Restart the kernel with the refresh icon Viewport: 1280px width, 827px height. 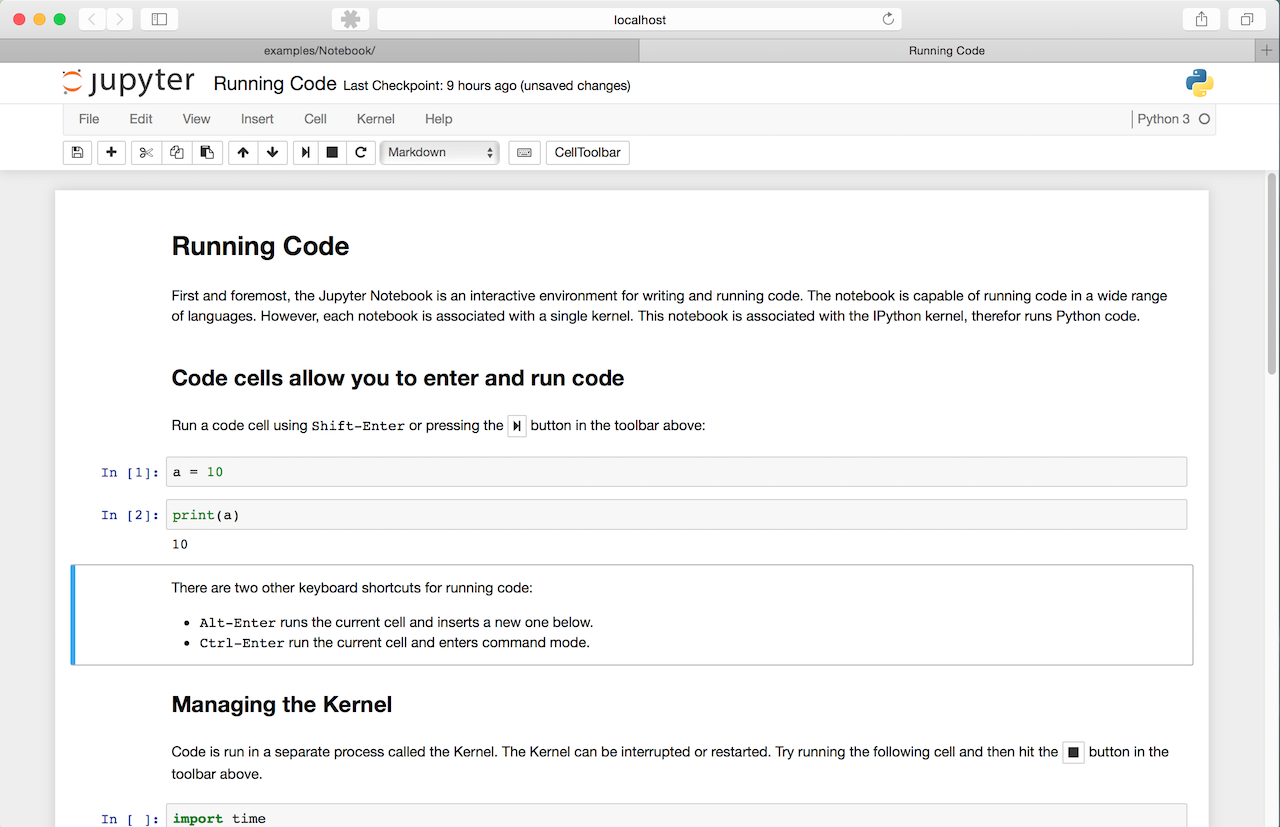click(x=359, y=152)
